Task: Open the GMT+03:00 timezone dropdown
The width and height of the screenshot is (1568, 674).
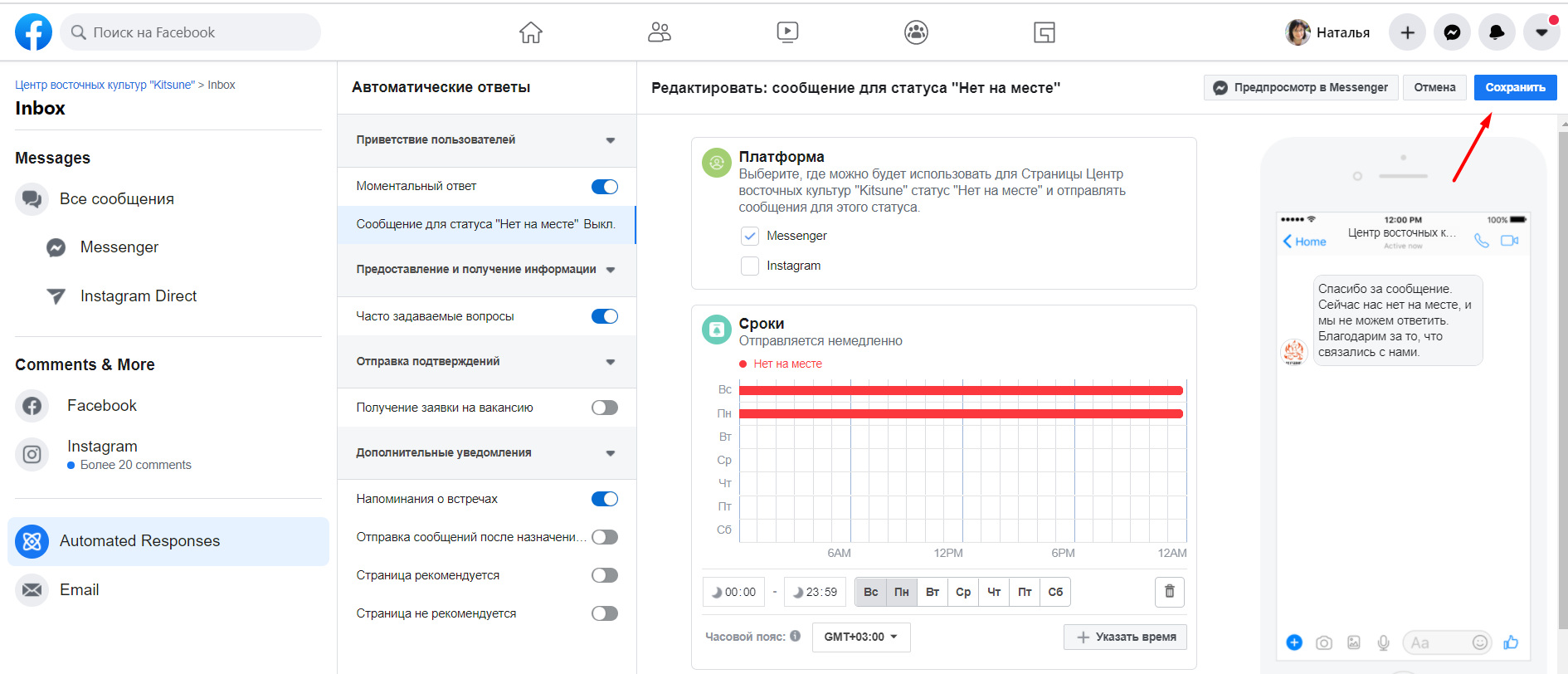Action: 861,637
